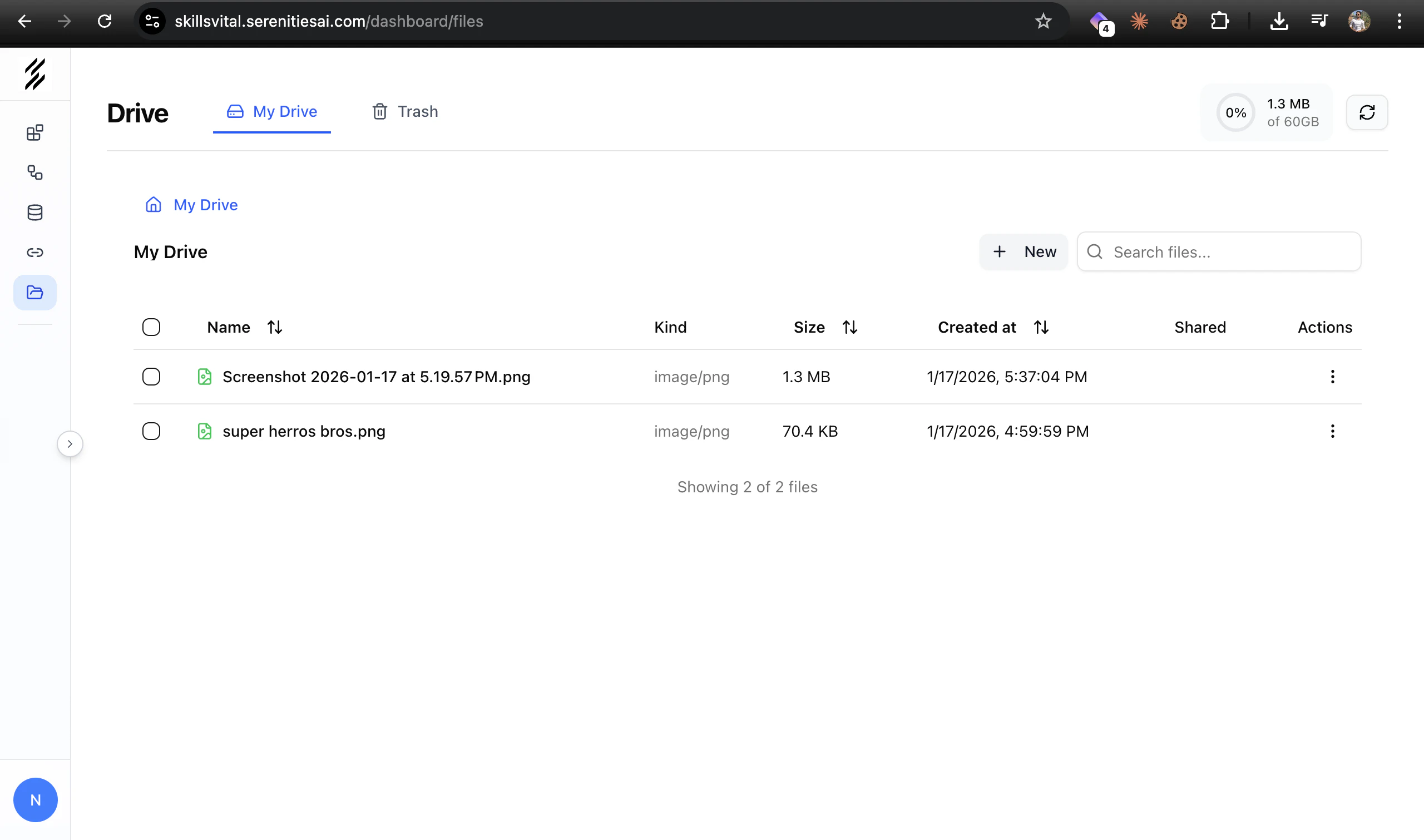Click the N user avatar
Viewport: 1424px width, 840px height.
click(35, 799)
